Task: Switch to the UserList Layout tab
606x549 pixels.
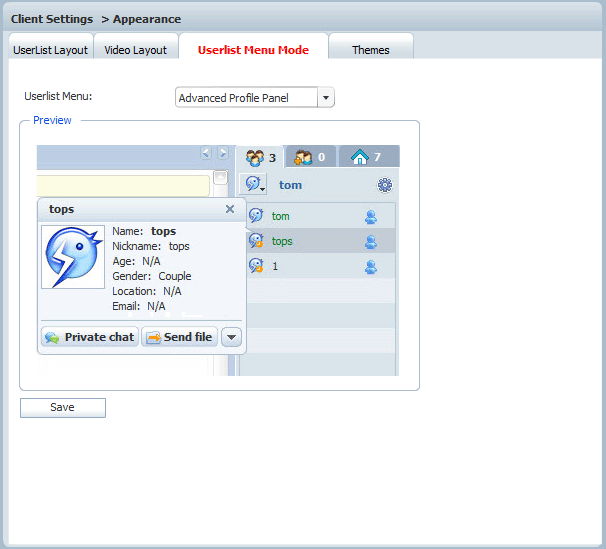Action: (x=51, y=49)
